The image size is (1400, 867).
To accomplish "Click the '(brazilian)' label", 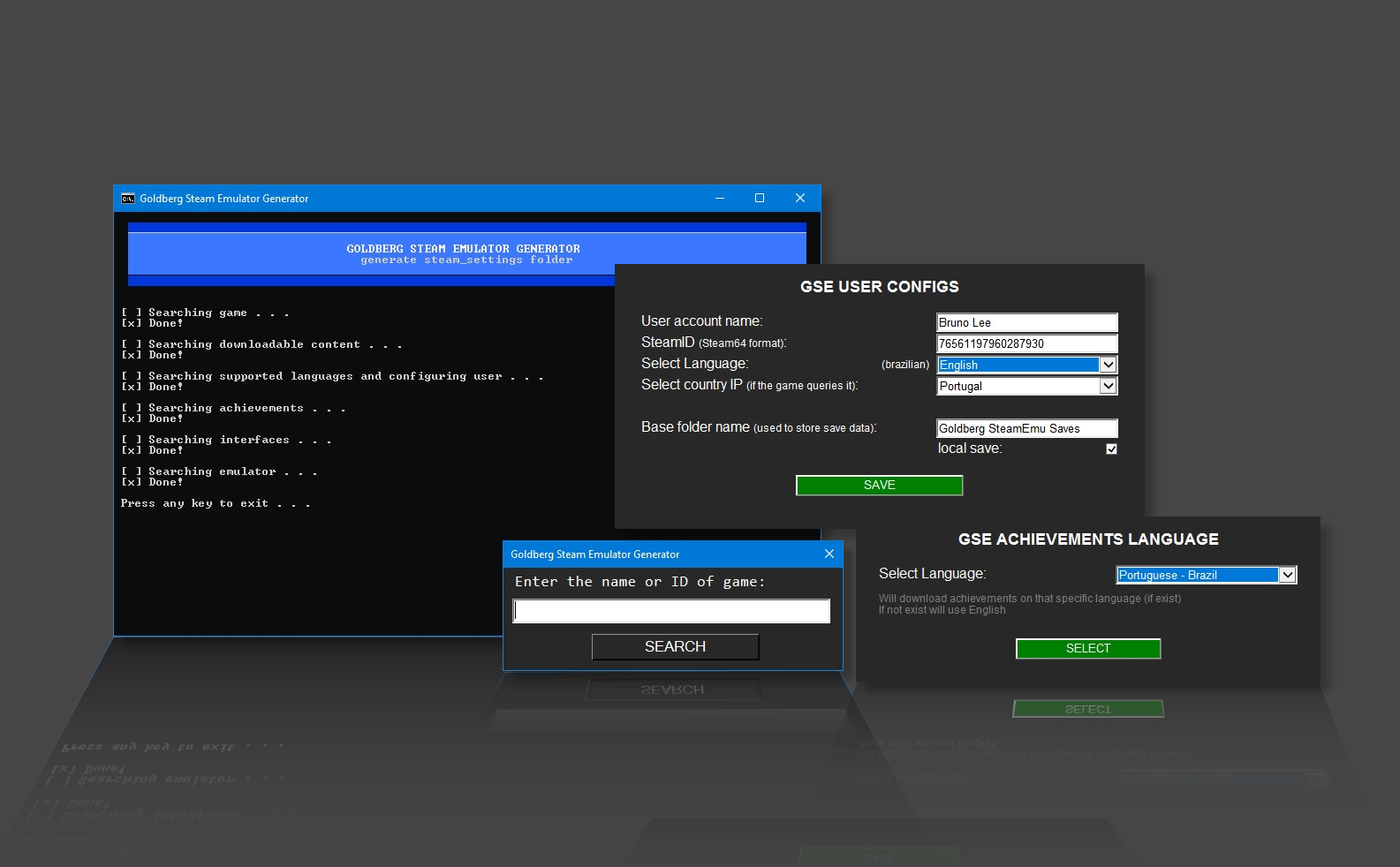I will click(905, 365).
